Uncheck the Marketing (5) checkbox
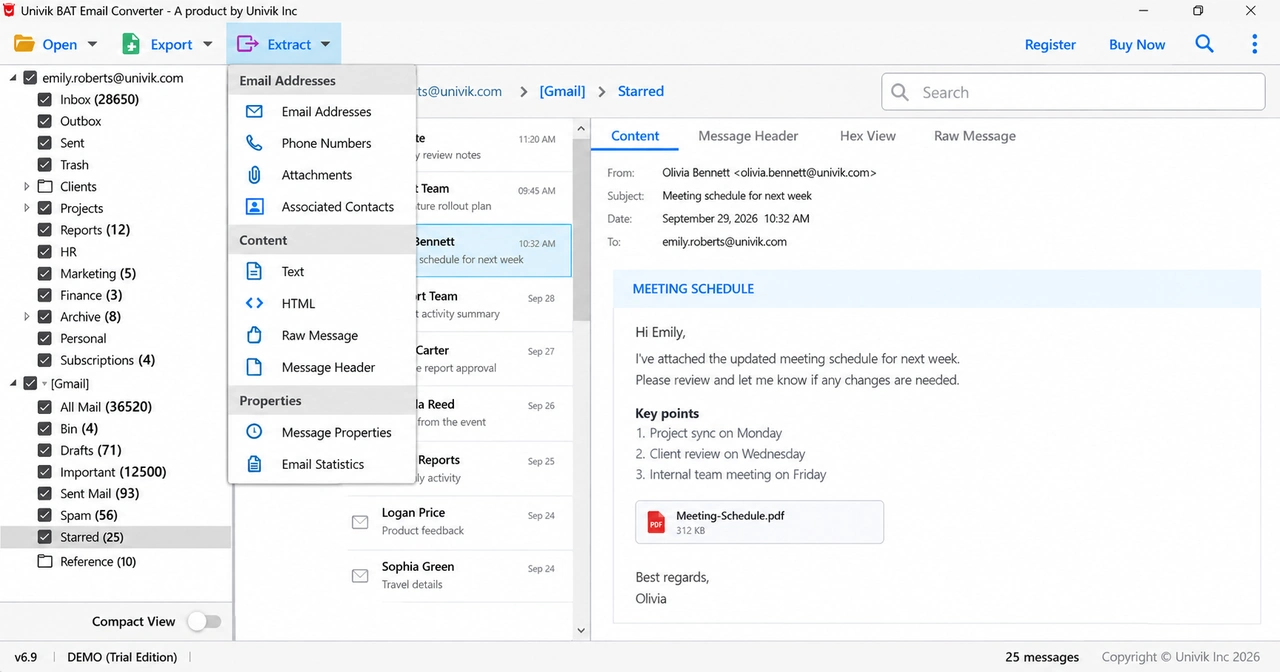This screenshot has height=672, width=1280. (45, 273)
